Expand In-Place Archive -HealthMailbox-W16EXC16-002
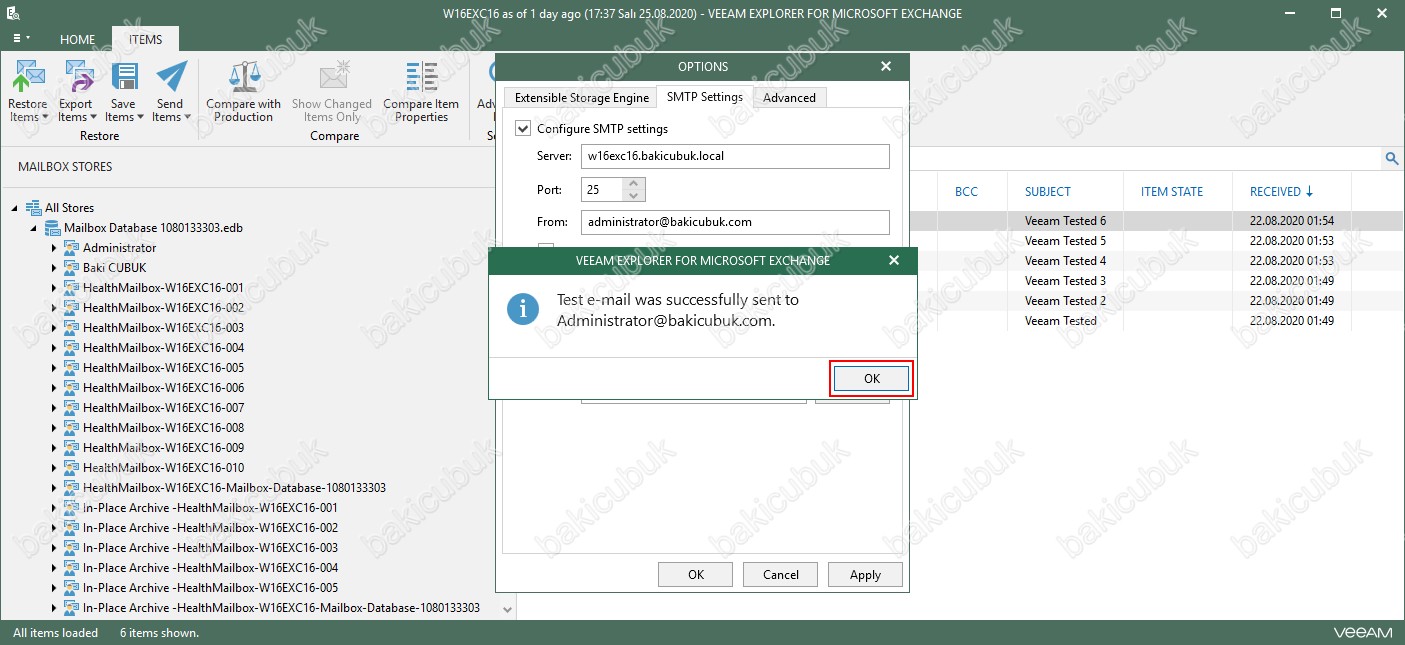The image size is (1405, 645). point(54,528)
